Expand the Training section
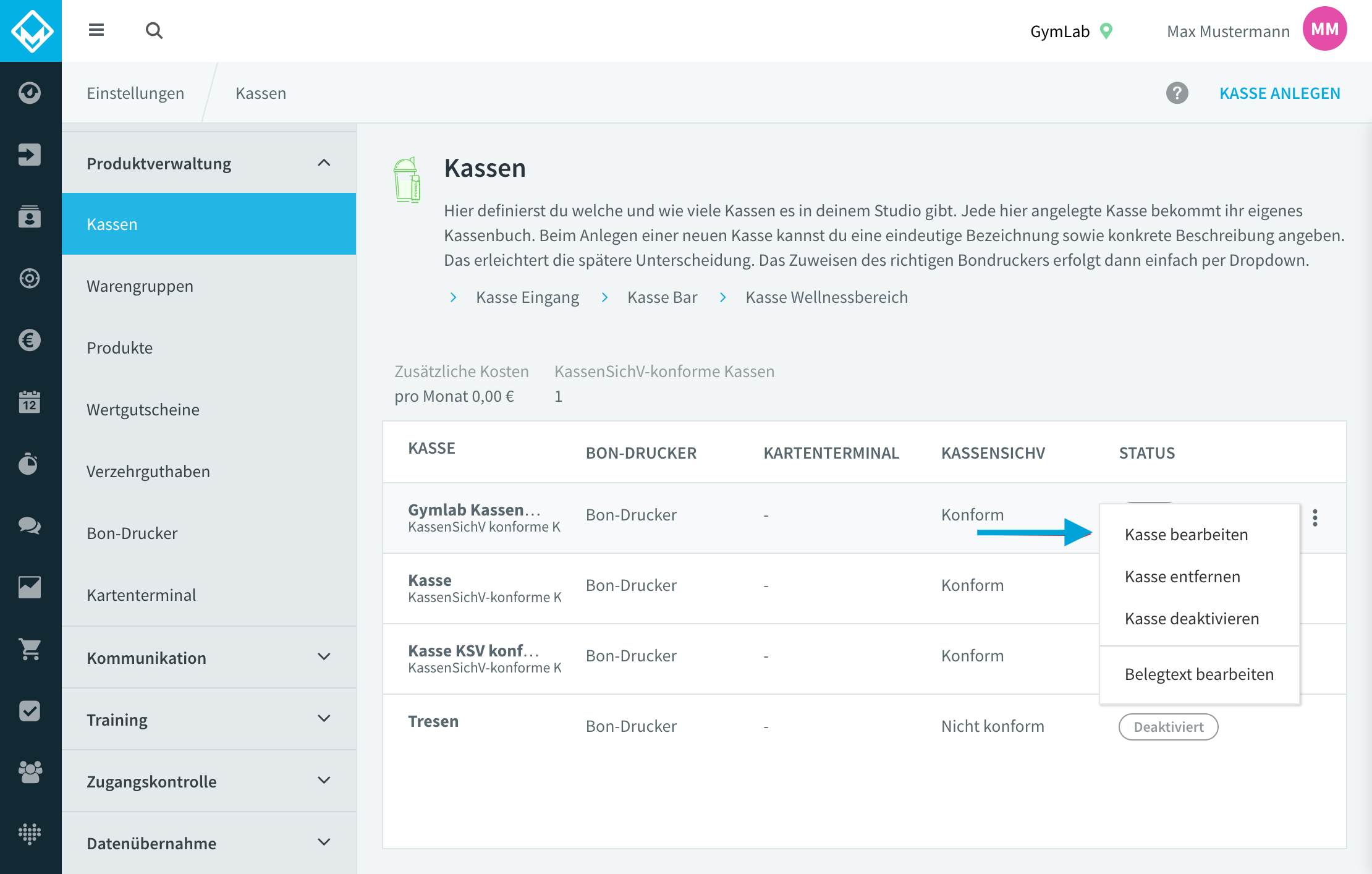 324,719
